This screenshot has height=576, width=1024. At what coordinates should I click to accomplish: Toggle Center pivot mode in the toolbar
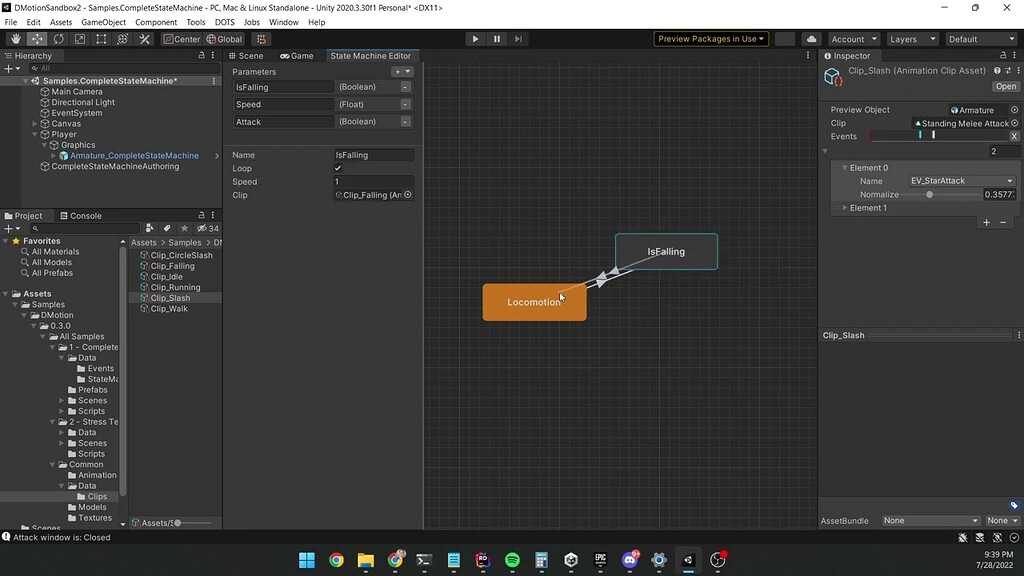point(183,38)
